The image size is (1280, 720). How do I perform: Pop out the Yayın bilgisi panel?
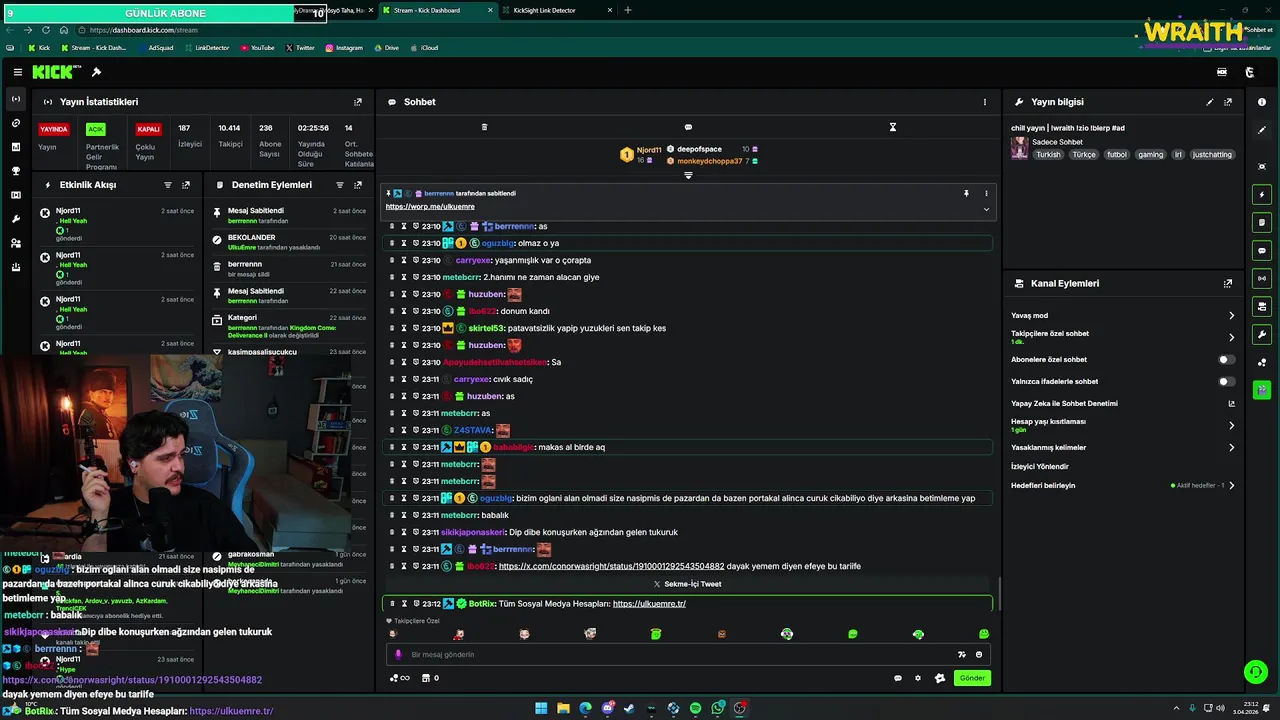1228,102
